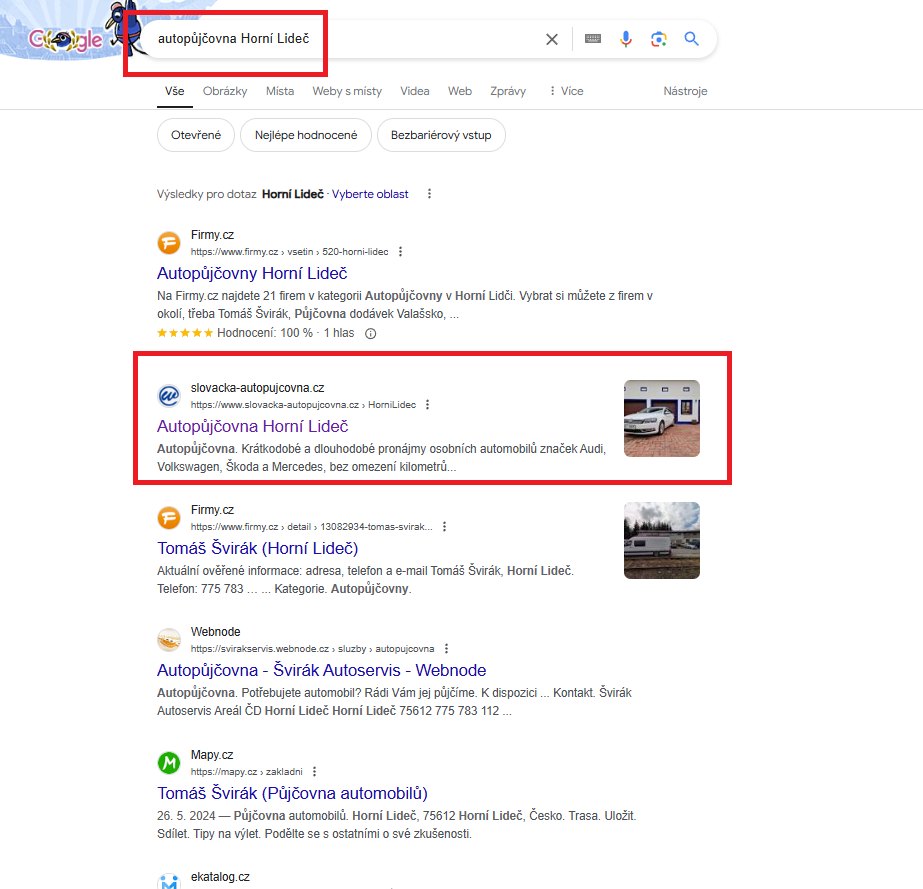Expand the Více menu
The width and height of the screenshot is (923, 889).
(566, 91)
